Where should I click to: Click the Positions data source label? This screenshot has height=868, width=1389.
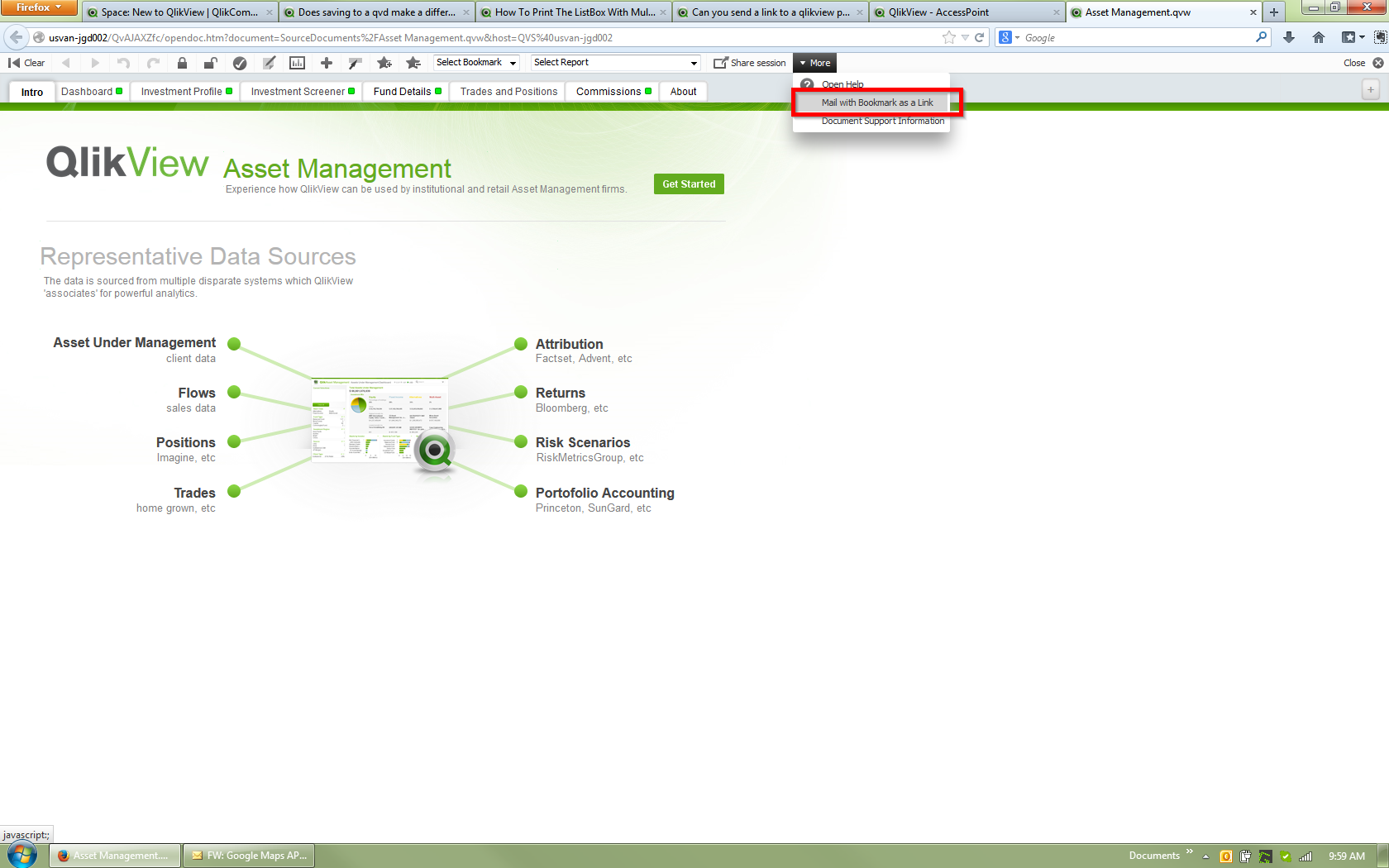coord(186,442)
